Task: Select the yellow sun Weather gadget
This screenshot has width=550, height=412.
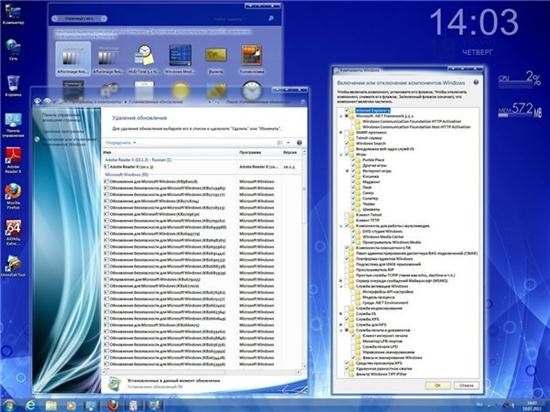Action: tap(180, 90)
